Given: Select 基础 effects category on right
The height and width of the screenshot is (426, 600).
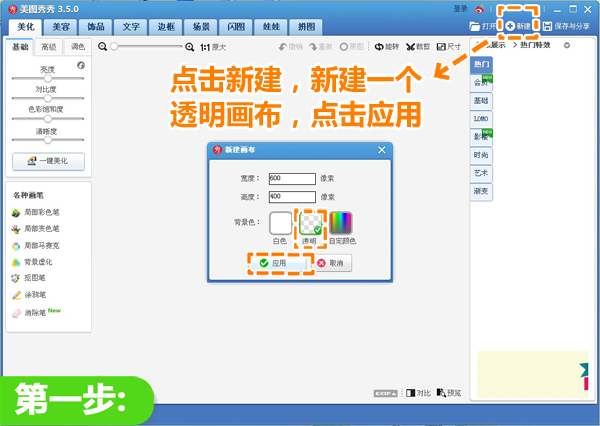Looking at the screenshot, I should 481,101.
